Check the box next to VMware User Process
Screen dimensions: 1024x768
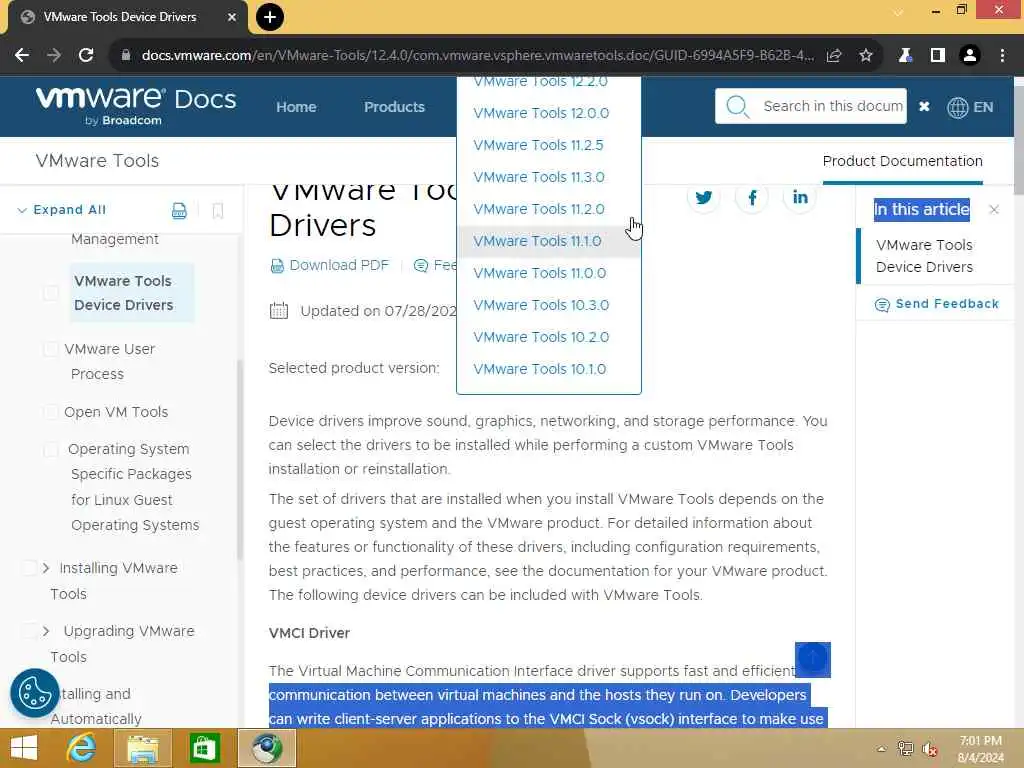pos(50,349)
